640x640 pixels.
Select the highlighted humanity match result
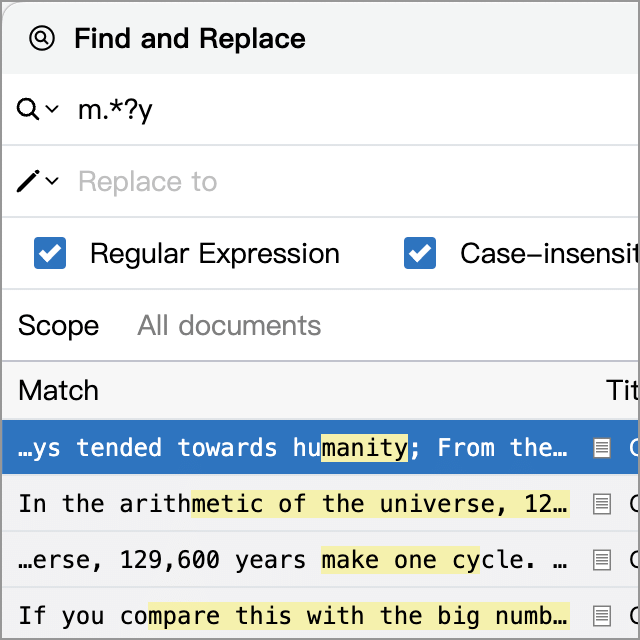click(x=321, y=447)
